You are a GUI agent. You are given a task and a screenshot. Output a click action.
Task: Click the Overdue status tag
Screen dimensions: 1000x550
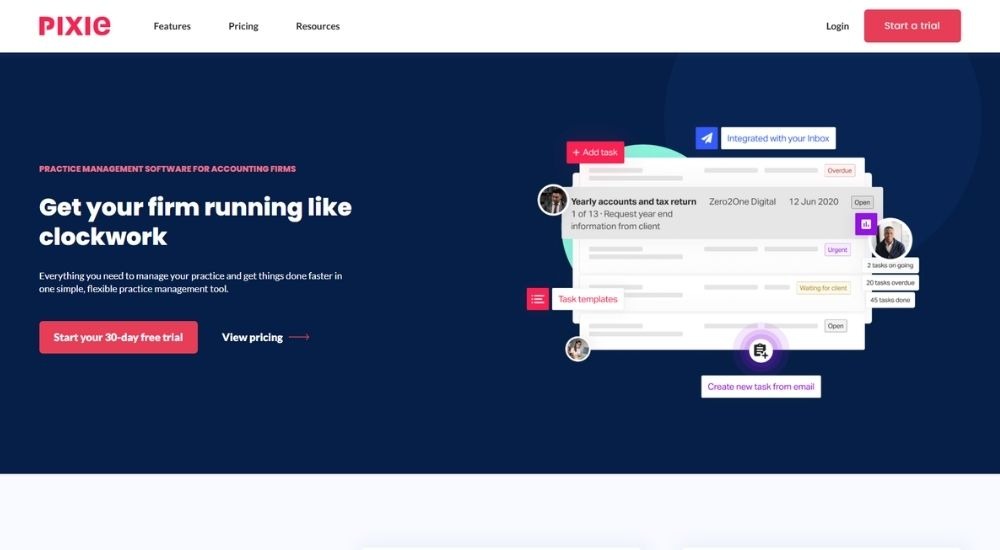point(839,170)
